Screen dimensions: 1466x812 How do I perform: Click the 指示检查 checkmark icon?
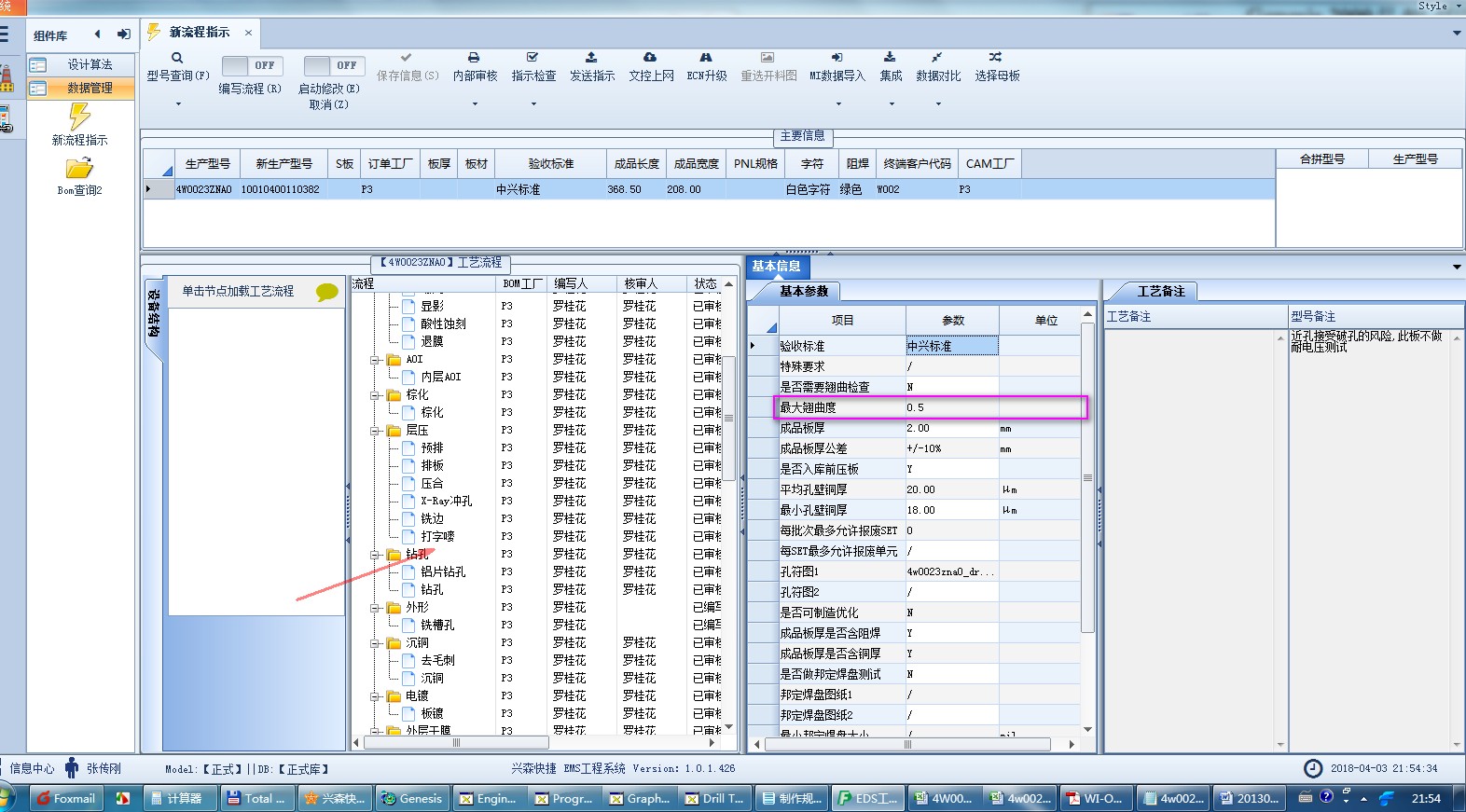532,58
